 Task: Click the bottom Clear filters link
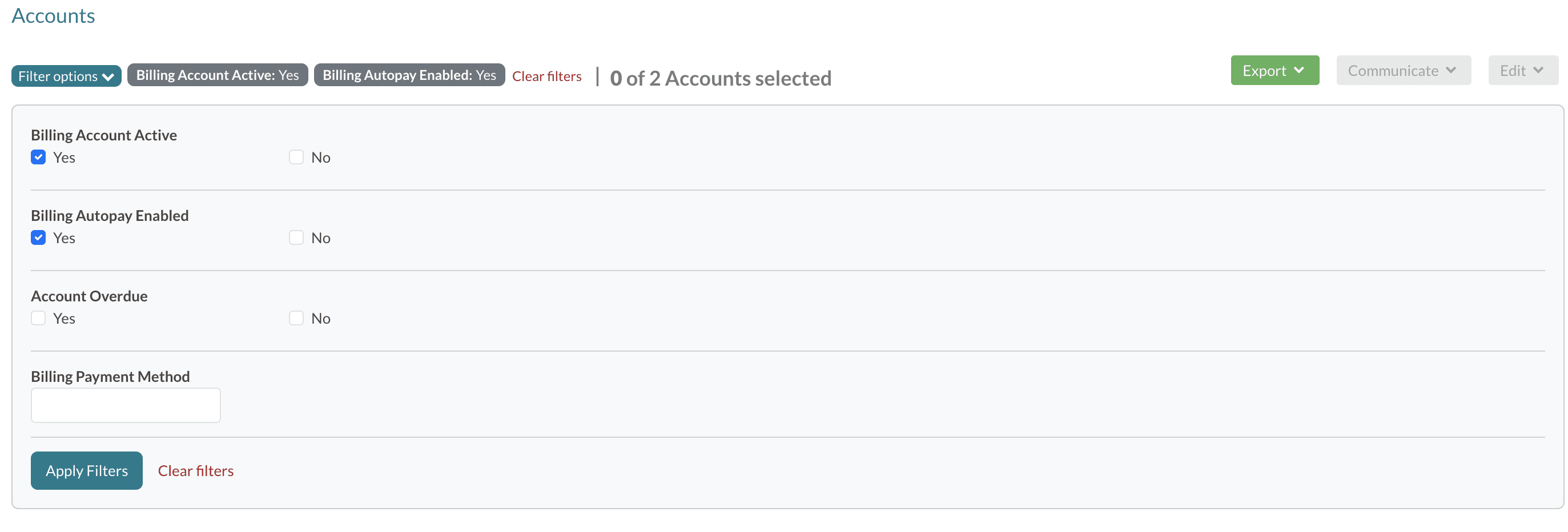click(195, 470)
